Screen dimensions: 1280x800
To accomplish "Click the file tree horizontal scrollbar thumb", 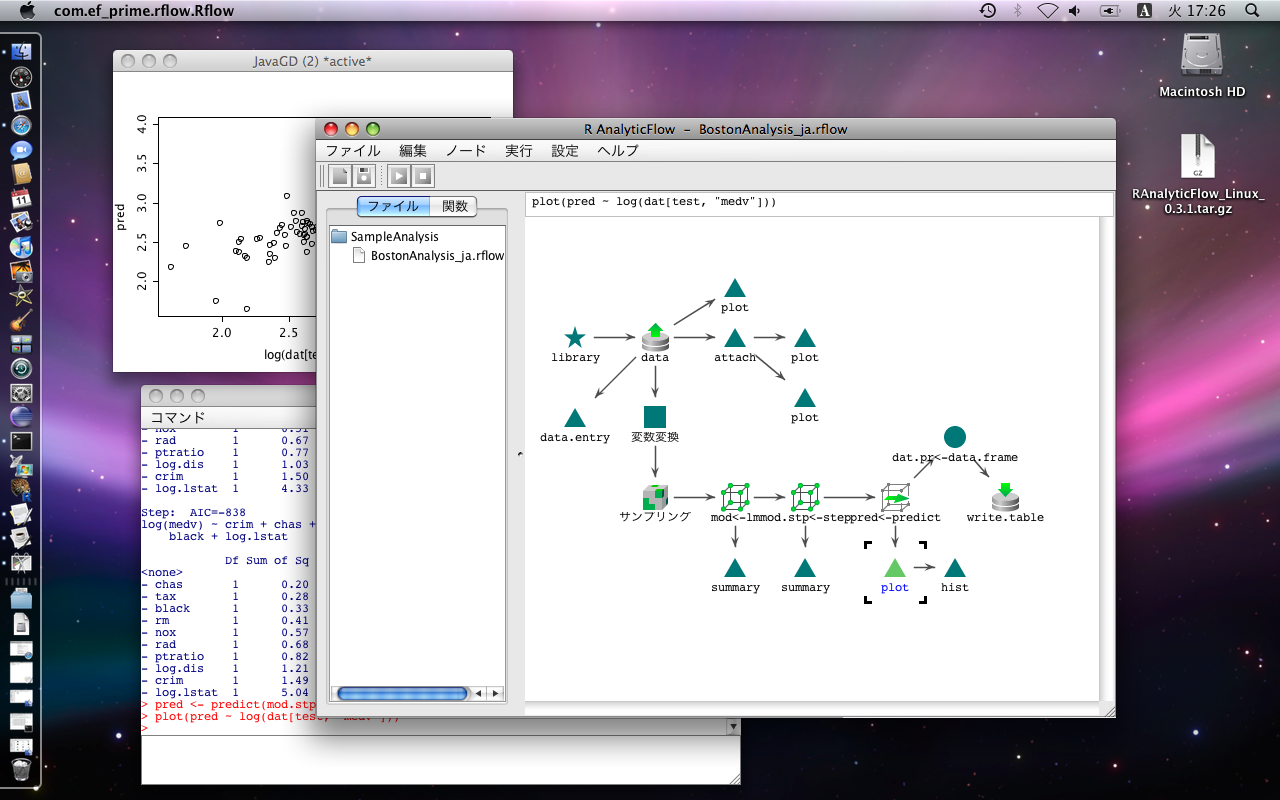I will (402, 693).
